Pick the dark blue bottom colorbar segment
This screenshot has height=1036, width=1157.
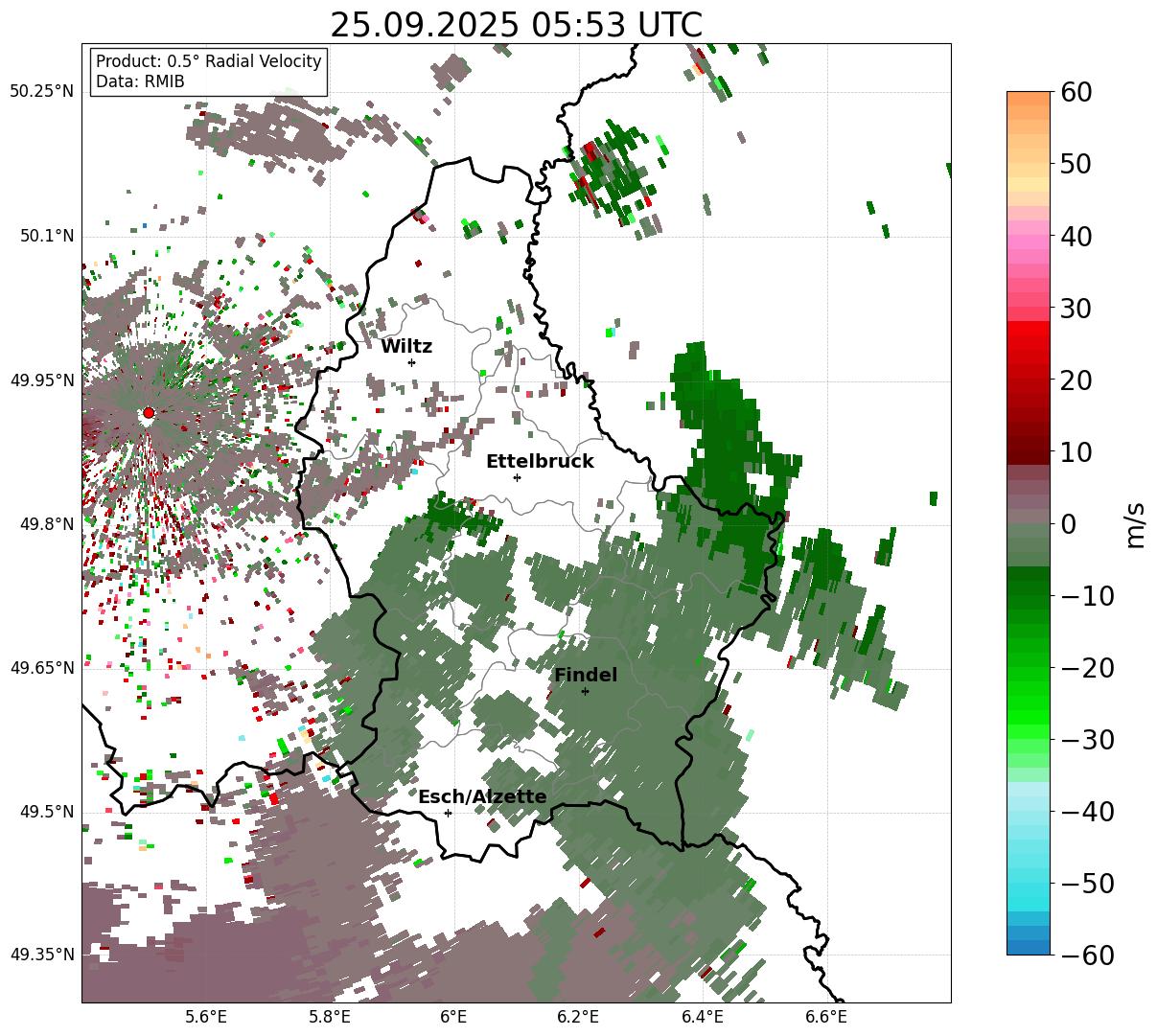coord(1029,947)
